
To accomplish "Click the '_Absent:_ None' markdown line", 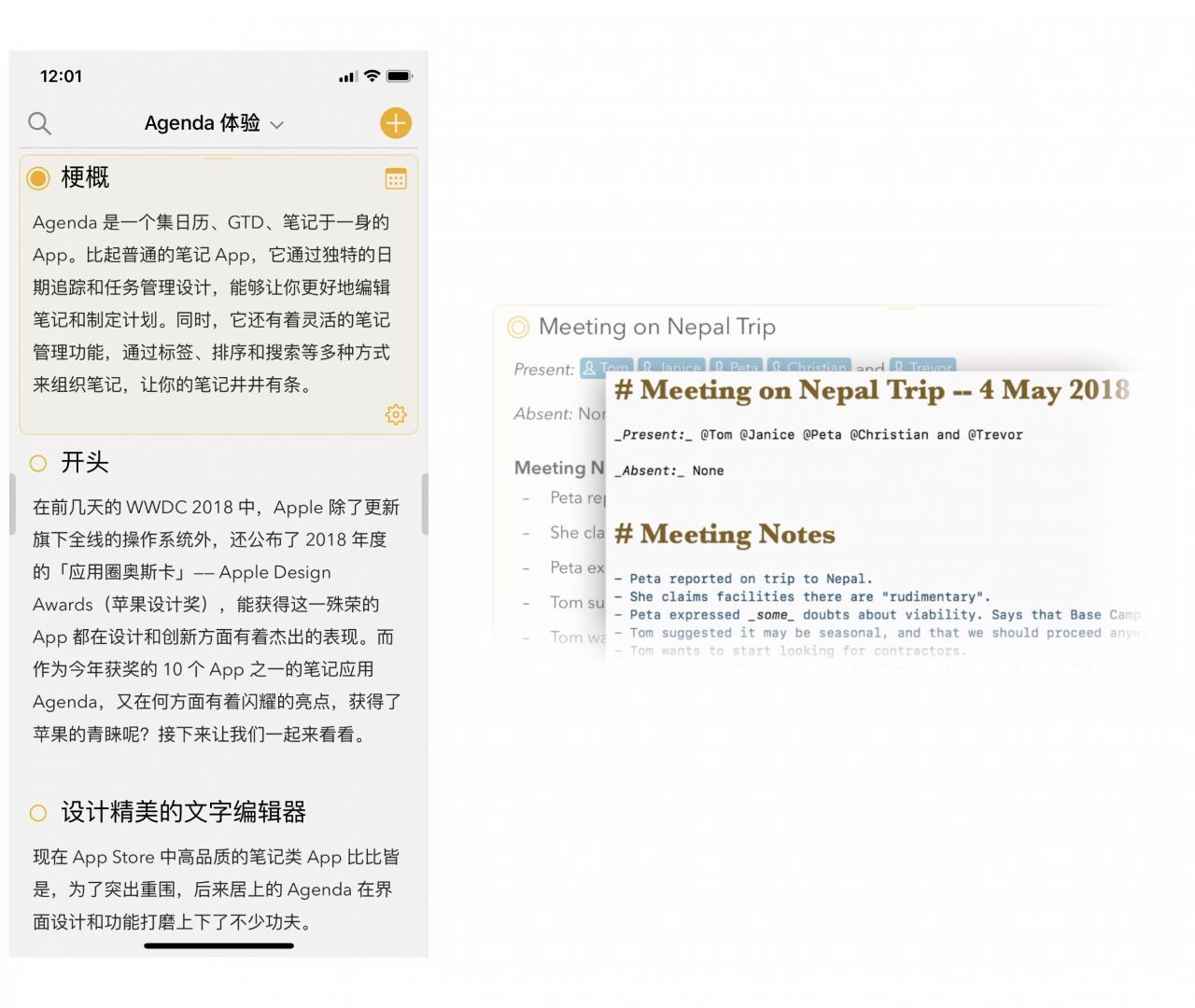I will (x=668, y=471).
